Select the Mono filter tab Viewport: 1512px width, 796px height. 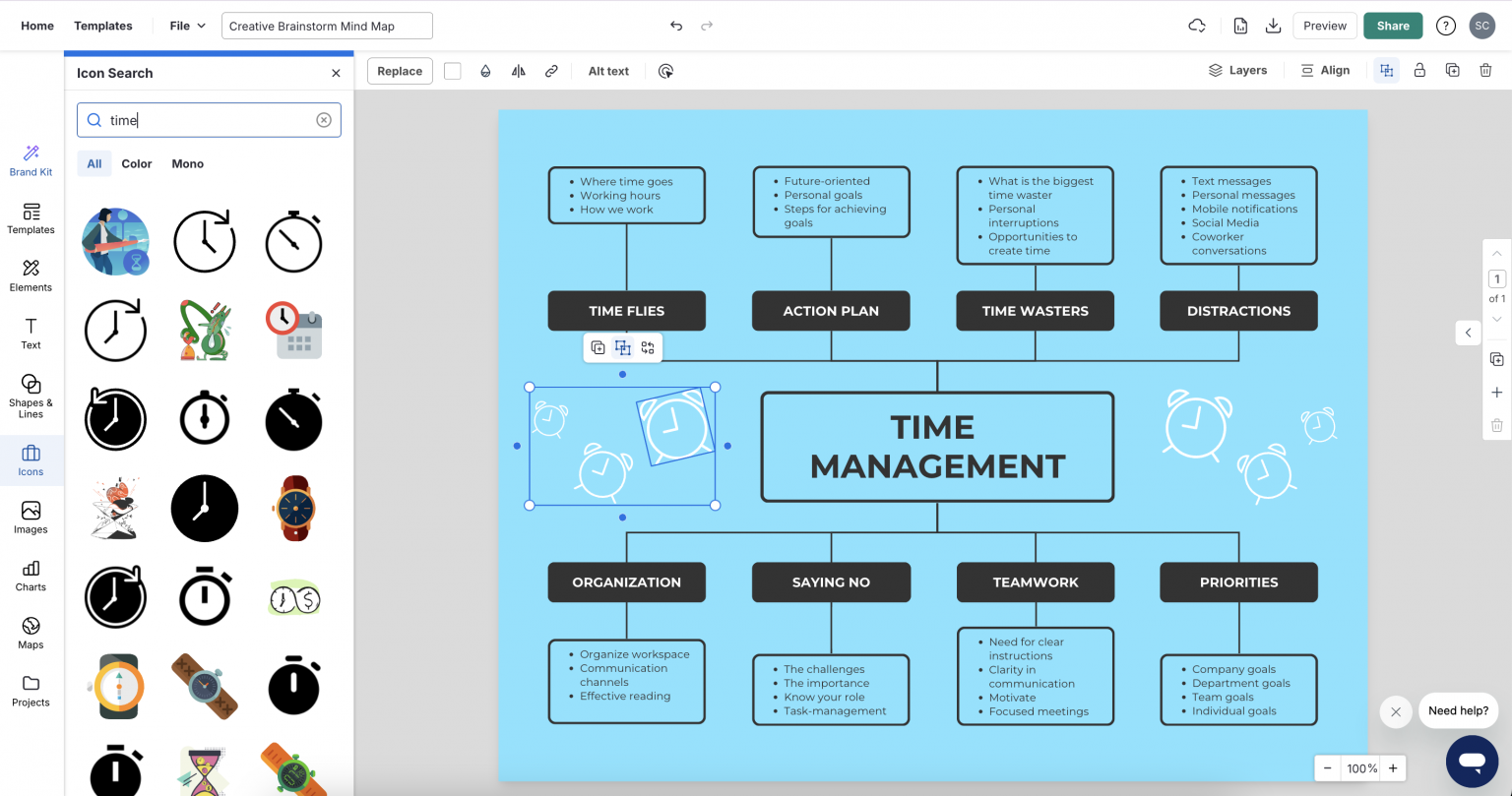pyautogui.click(x=188, y=164)
